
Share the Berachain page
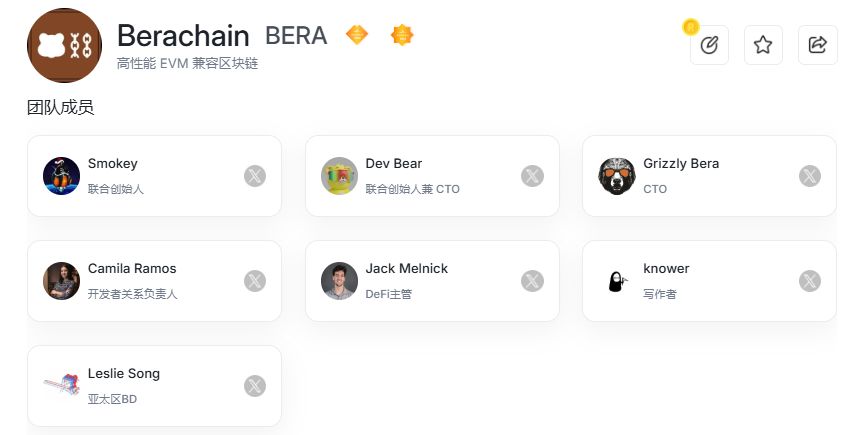(817, 45)
